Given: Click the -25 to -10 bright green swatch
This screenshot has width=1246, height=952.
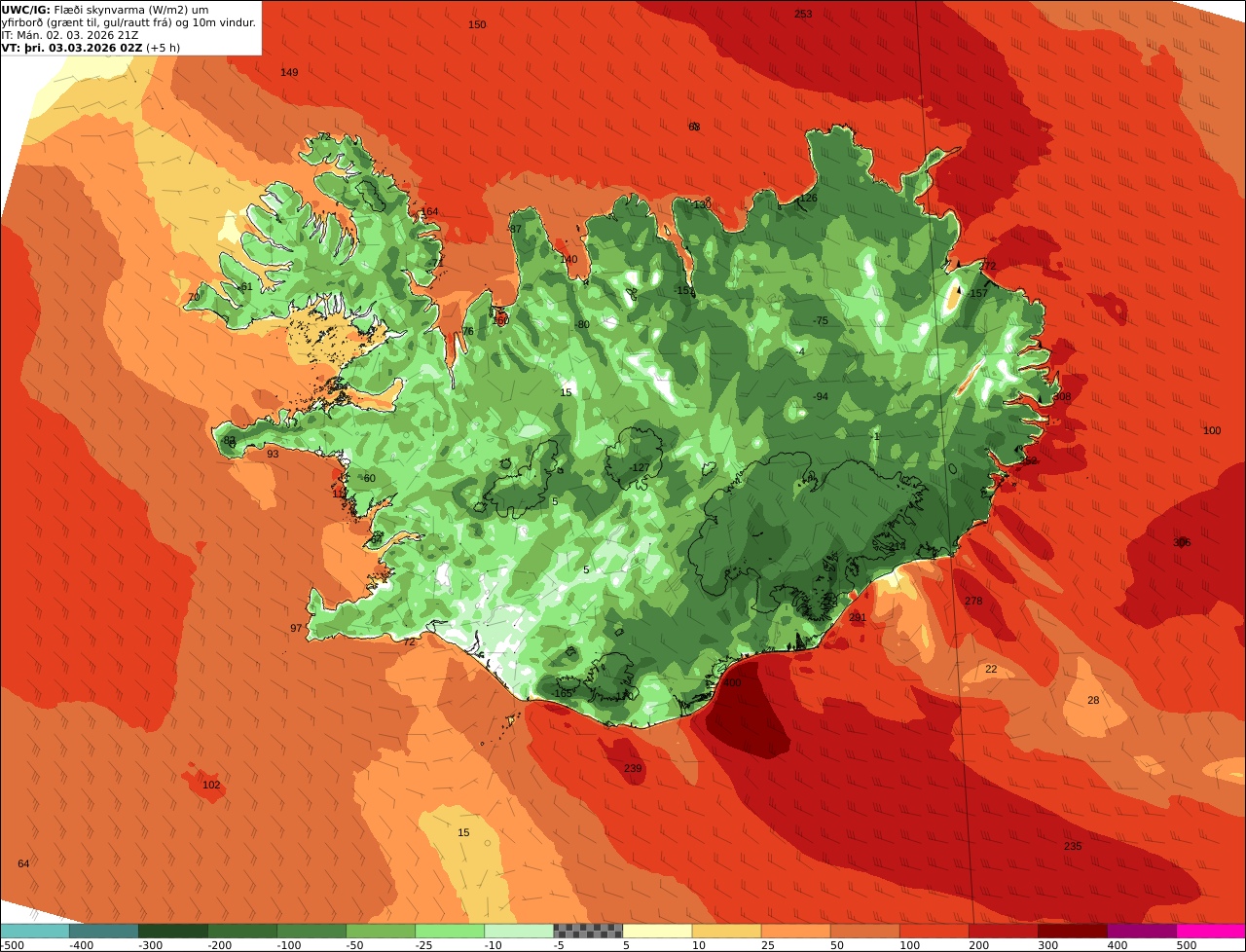Looking at the screenshot, I should click(x=449, y=931).
